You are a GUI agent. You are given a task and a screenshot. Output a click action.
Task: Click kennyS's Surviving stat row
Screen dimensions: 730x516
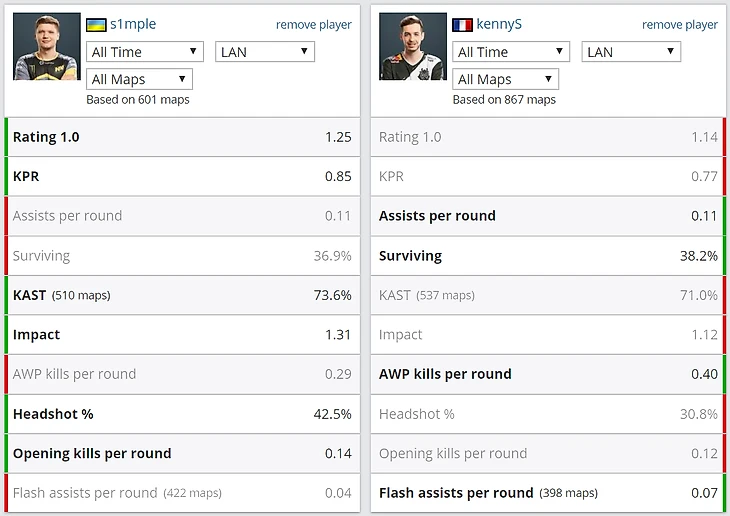click(548, 256)
